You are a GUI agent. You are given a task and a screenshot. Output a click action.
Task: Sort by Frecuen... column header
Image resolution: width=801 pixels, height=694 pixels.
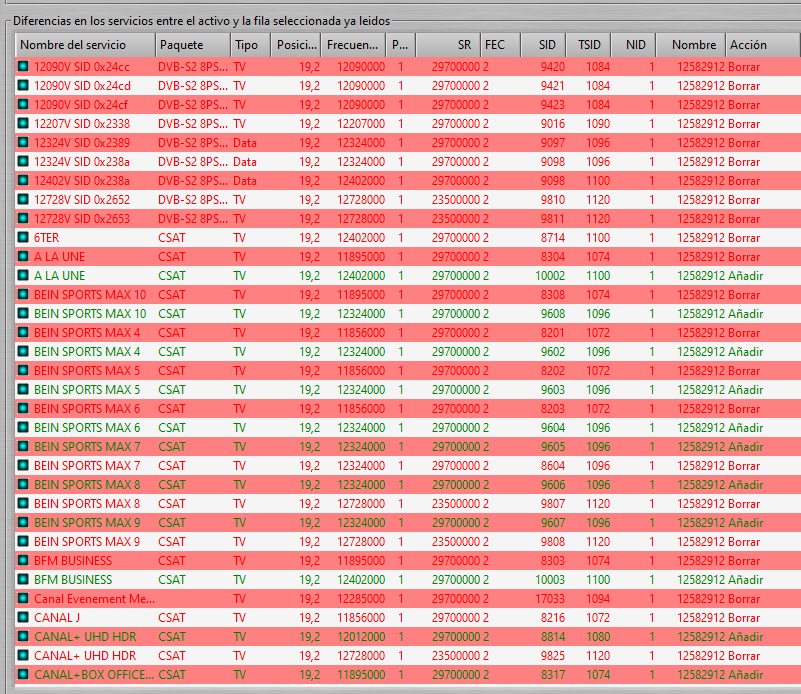click(353, 45)
